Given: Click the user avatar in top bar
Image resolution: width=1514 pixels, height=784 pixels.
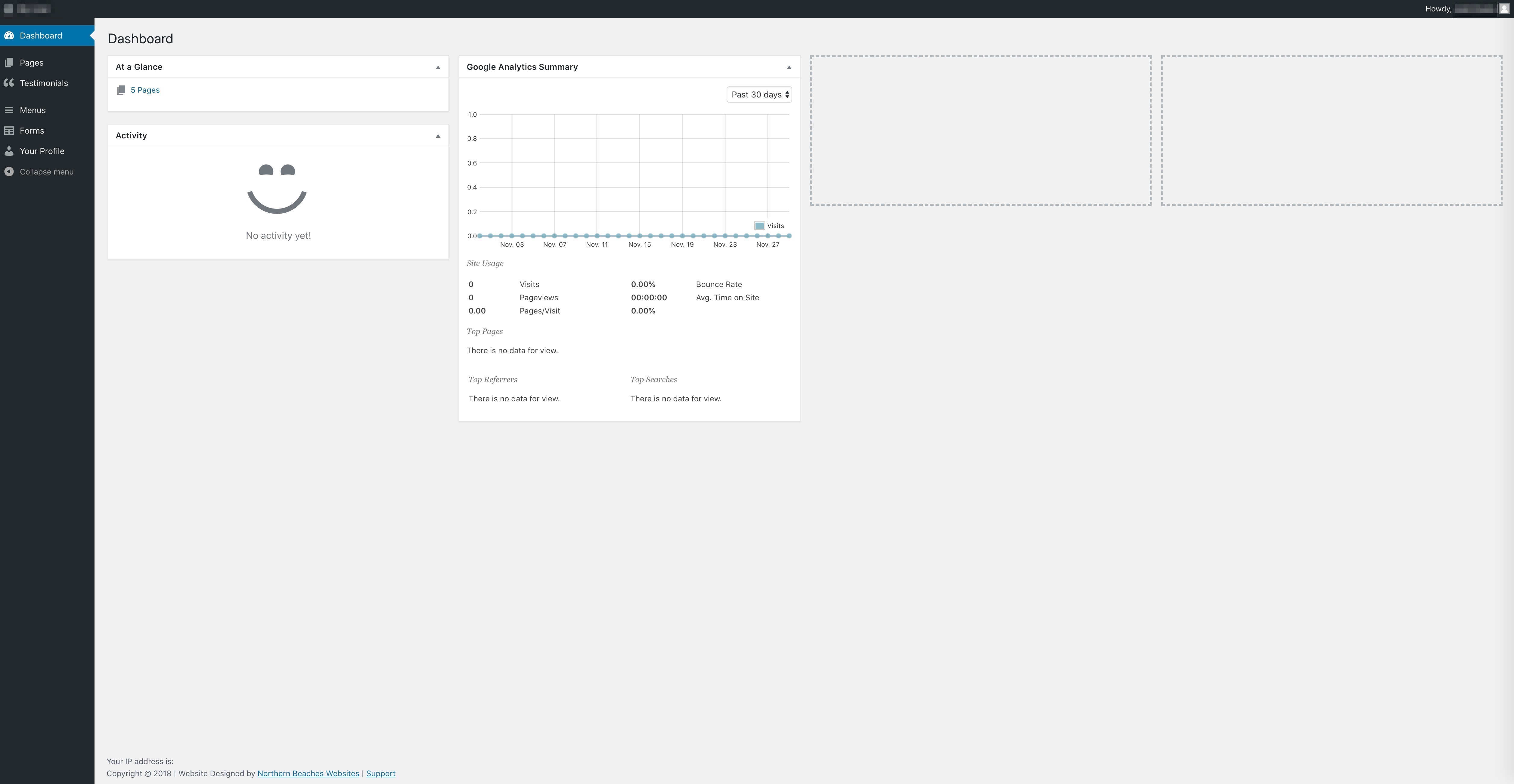Looking at the screenshot, I should tap(1503, 9).
